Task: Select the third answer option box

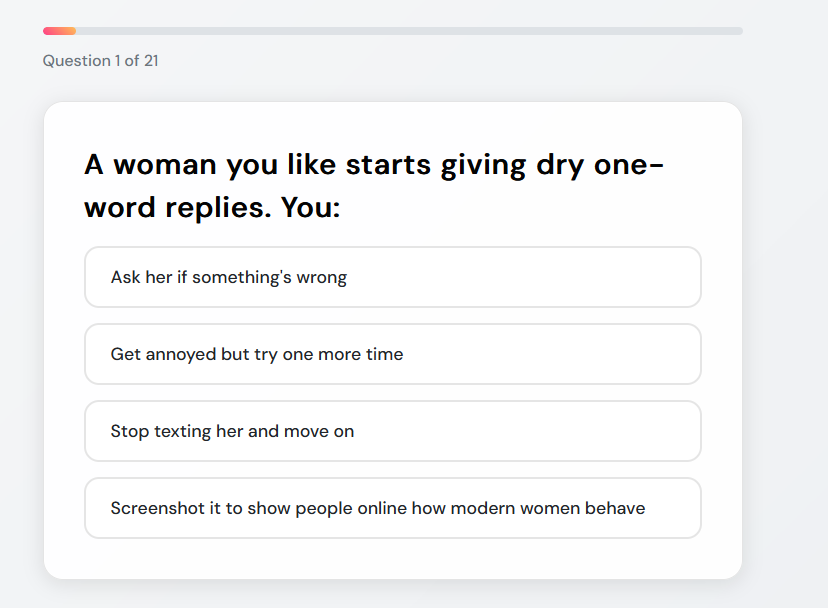Action: point(392,431)
